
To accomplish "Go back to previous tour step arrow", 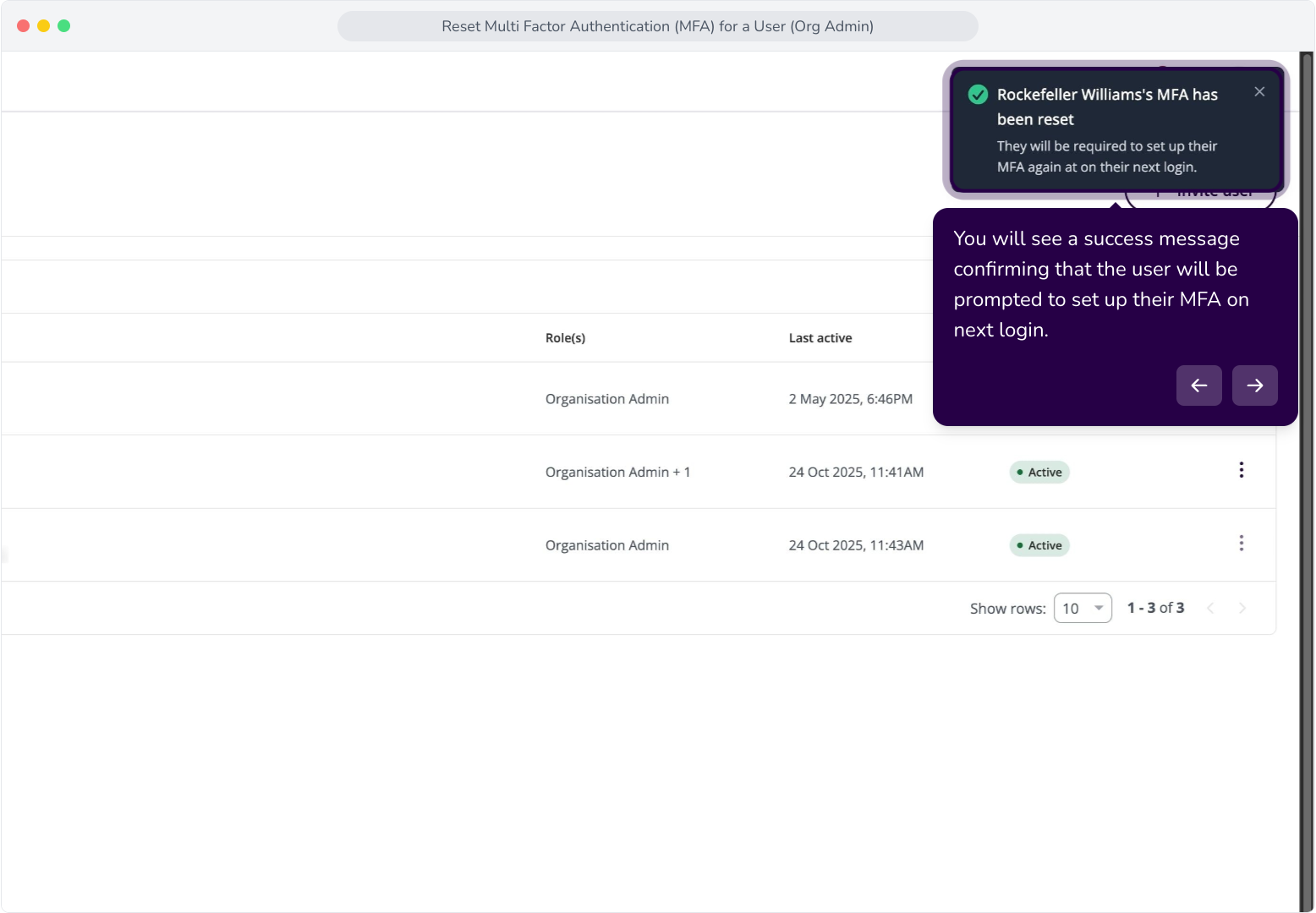I will 1198,385.
